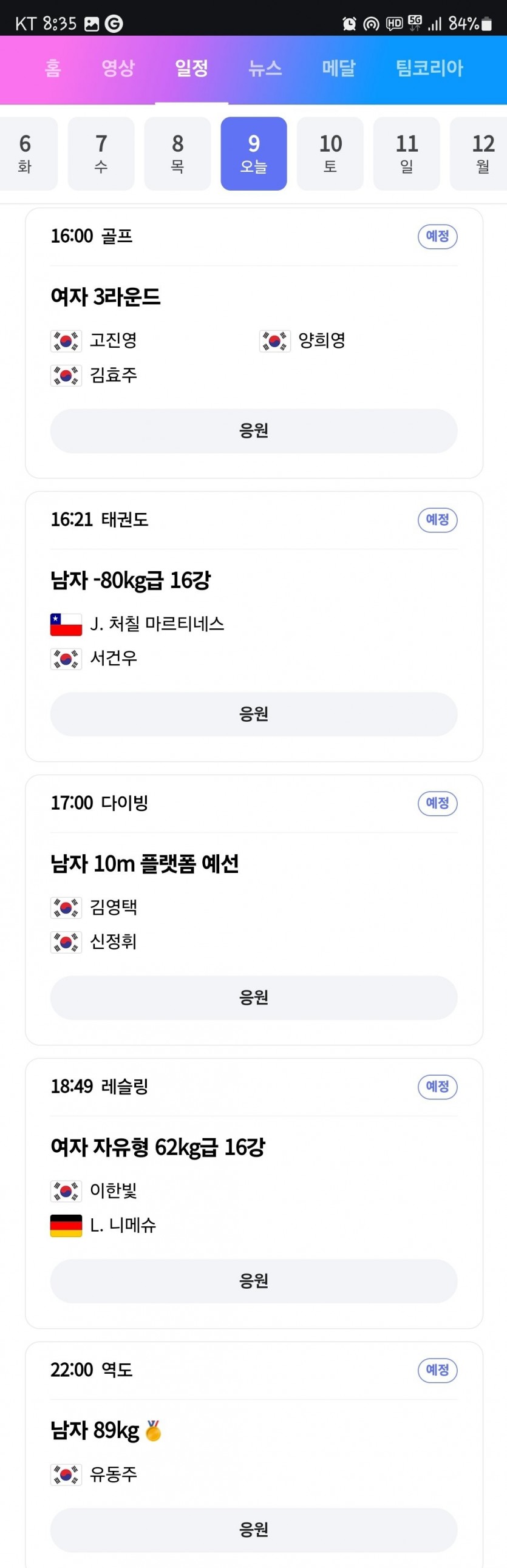The width and height of the screenshot is (507, 1568).
Task: Tap the 예정 badge on wrestling 18:49 card
Action: click(438, 1087)
